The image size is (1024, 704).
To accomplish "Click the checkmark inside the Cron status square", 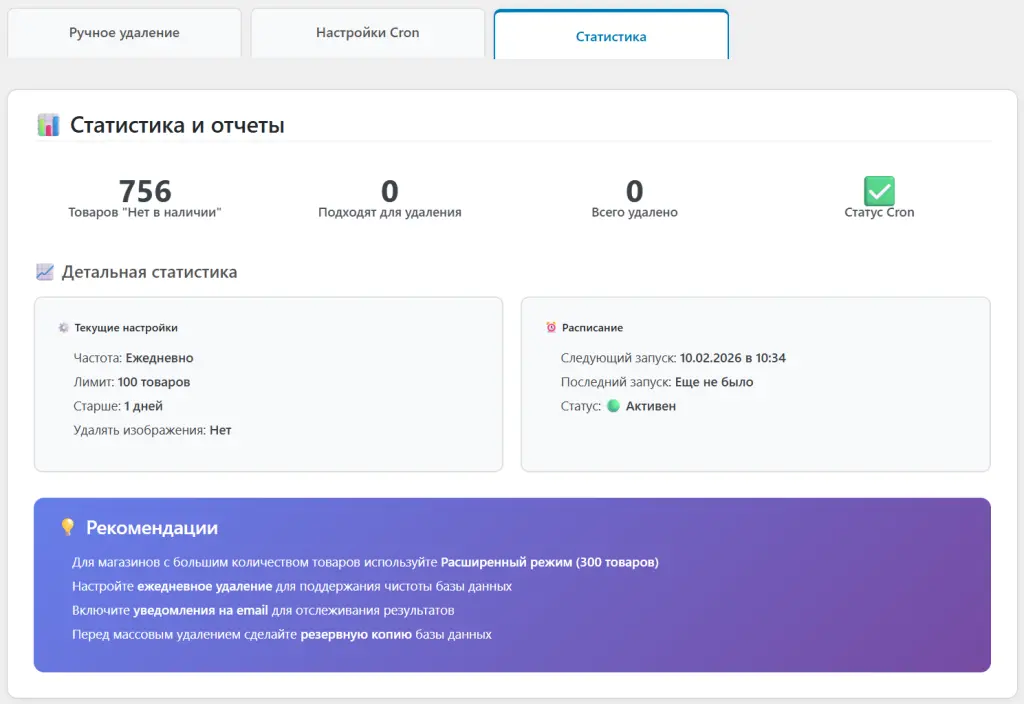I will [877, 190].
